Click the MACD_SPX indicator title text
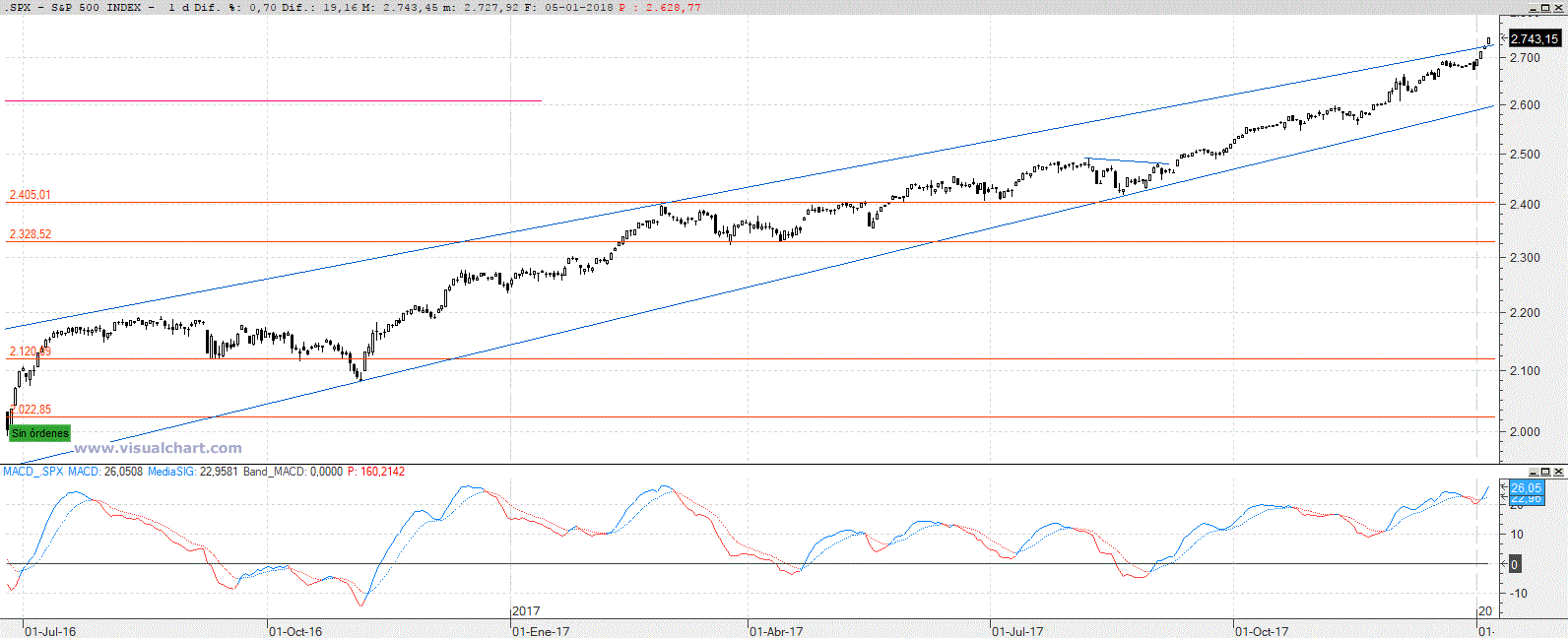 pos(33,472)
